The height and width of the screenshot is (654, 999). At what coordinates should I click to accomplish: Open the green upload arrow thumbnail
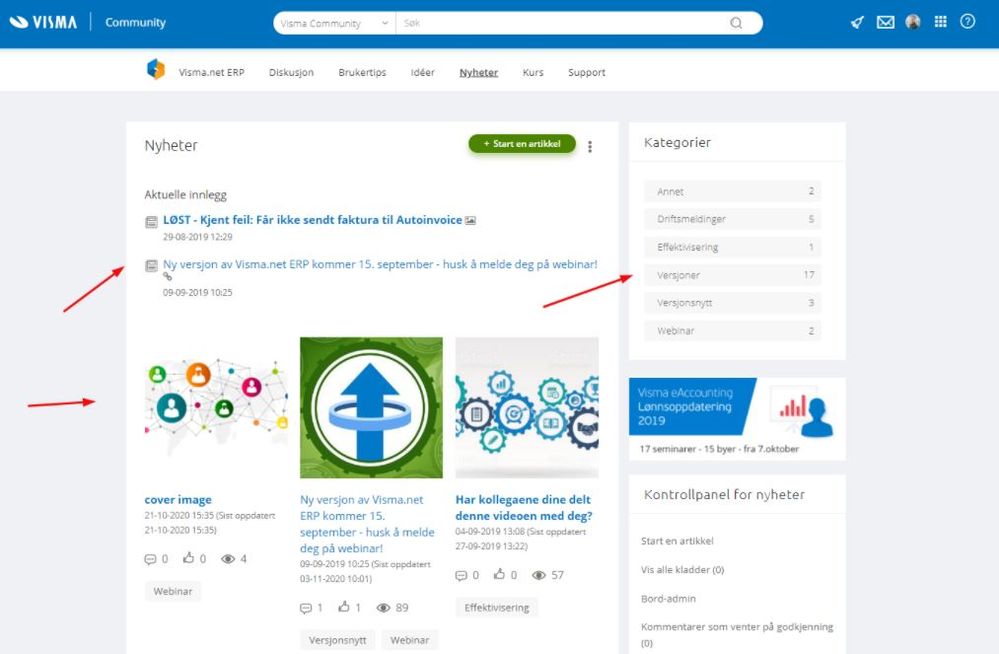point(371,407)
